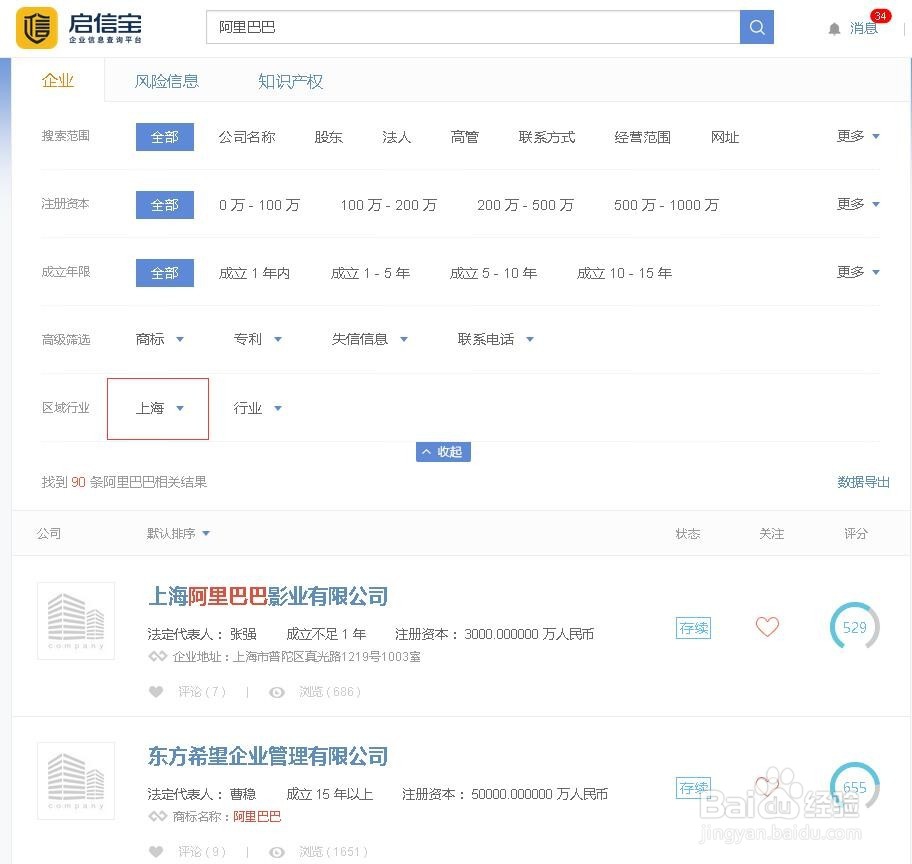Select the 全部 filter under 注册资本
The width and height of the screenshot is (912, 864).
click(x=164, y=204)
